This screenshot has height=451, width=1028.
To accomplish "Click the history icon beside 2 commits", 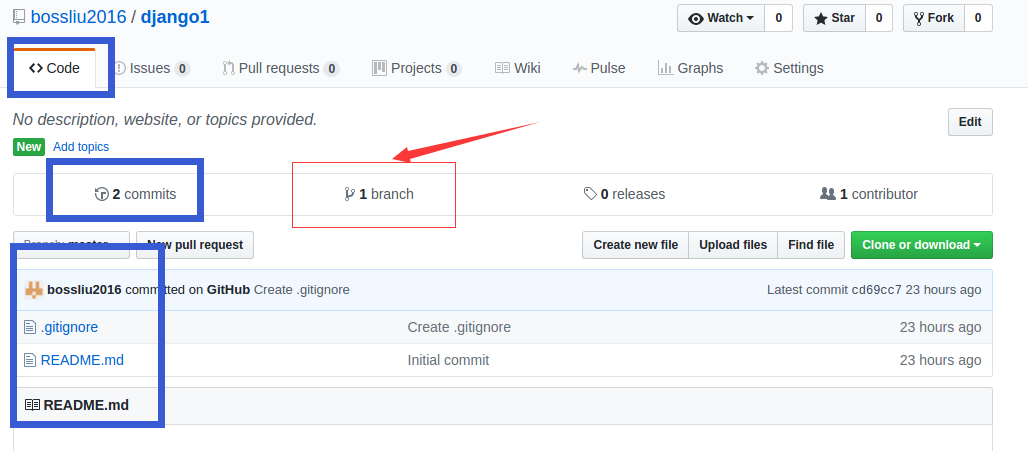I will click(x=102, y=194).
